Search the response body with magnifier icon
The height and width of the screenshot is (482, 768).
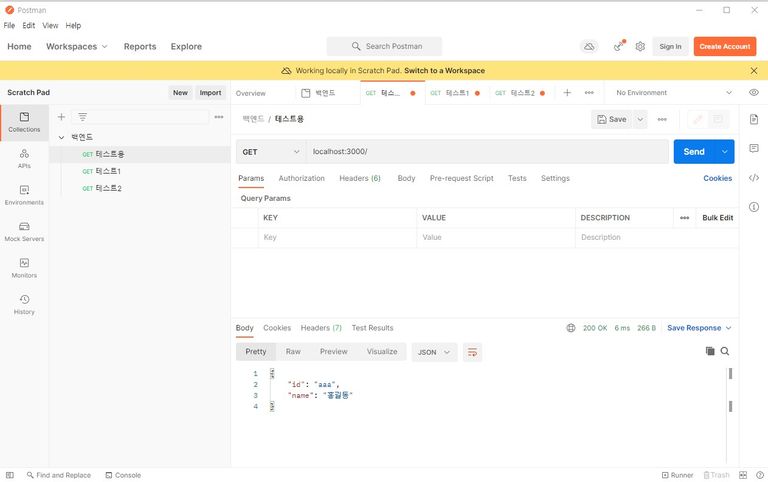coord(725,351)
